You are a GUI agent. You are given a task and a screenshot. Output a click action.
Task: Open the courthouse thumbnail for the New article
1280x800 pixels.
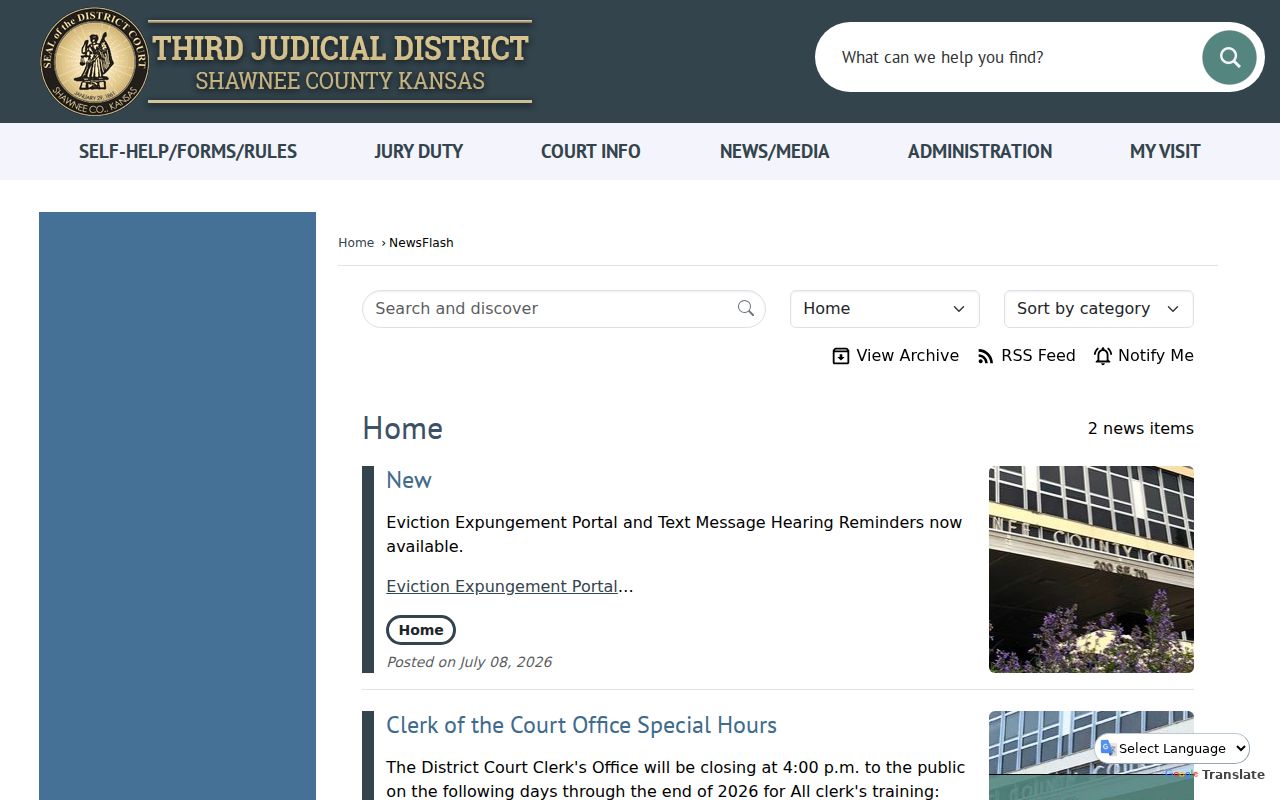tap(1091, 569)
